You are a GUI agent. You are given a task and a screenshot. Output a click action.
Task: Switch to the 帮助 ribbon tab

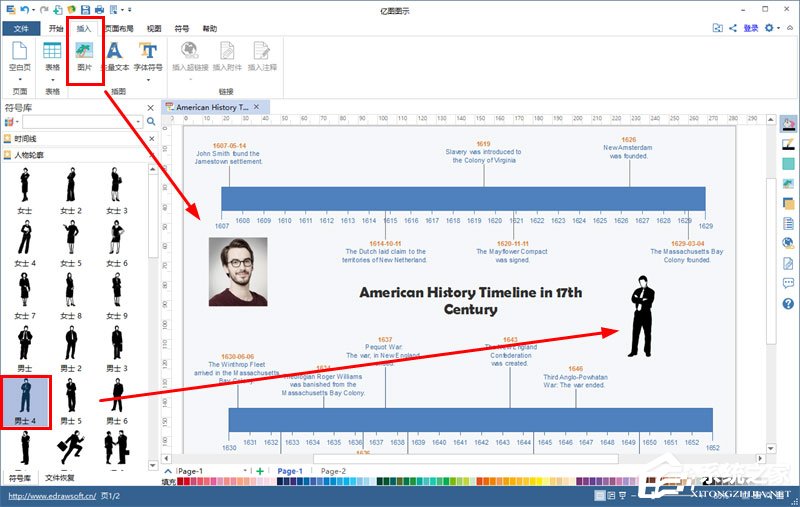[x=210, y=29]
